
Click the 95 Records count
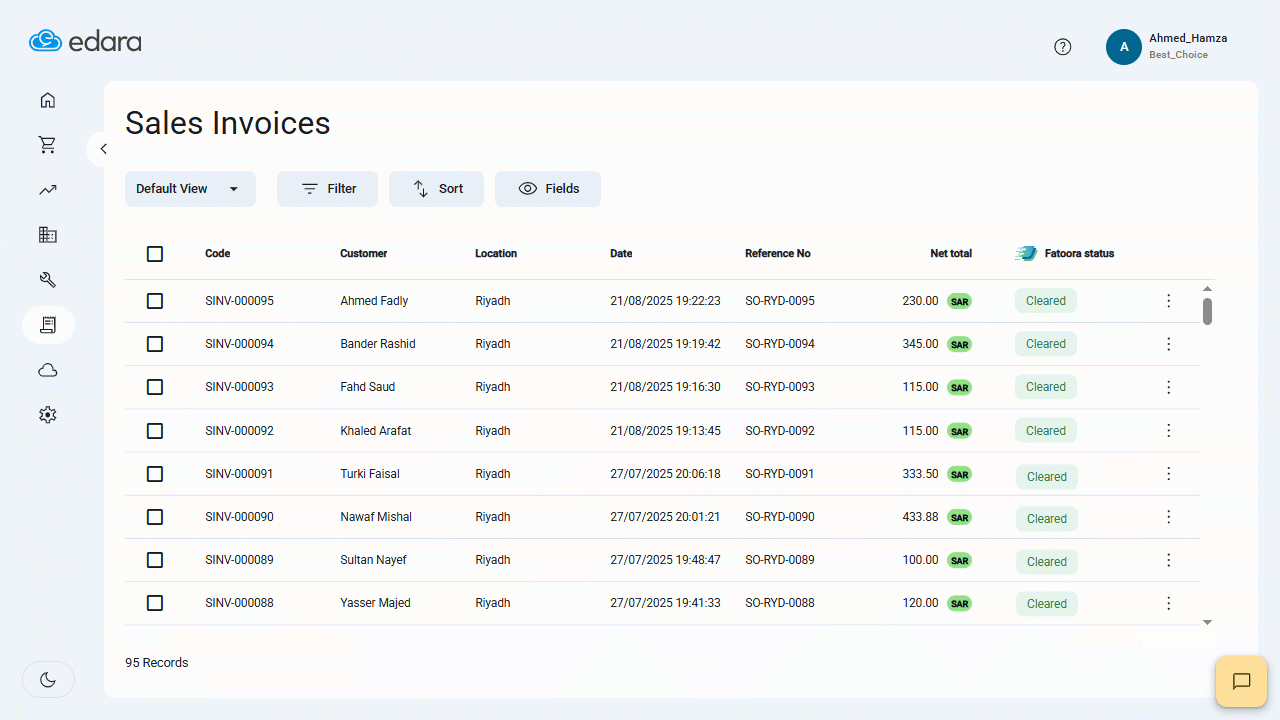pyautogui.click(x=156, y=663)
